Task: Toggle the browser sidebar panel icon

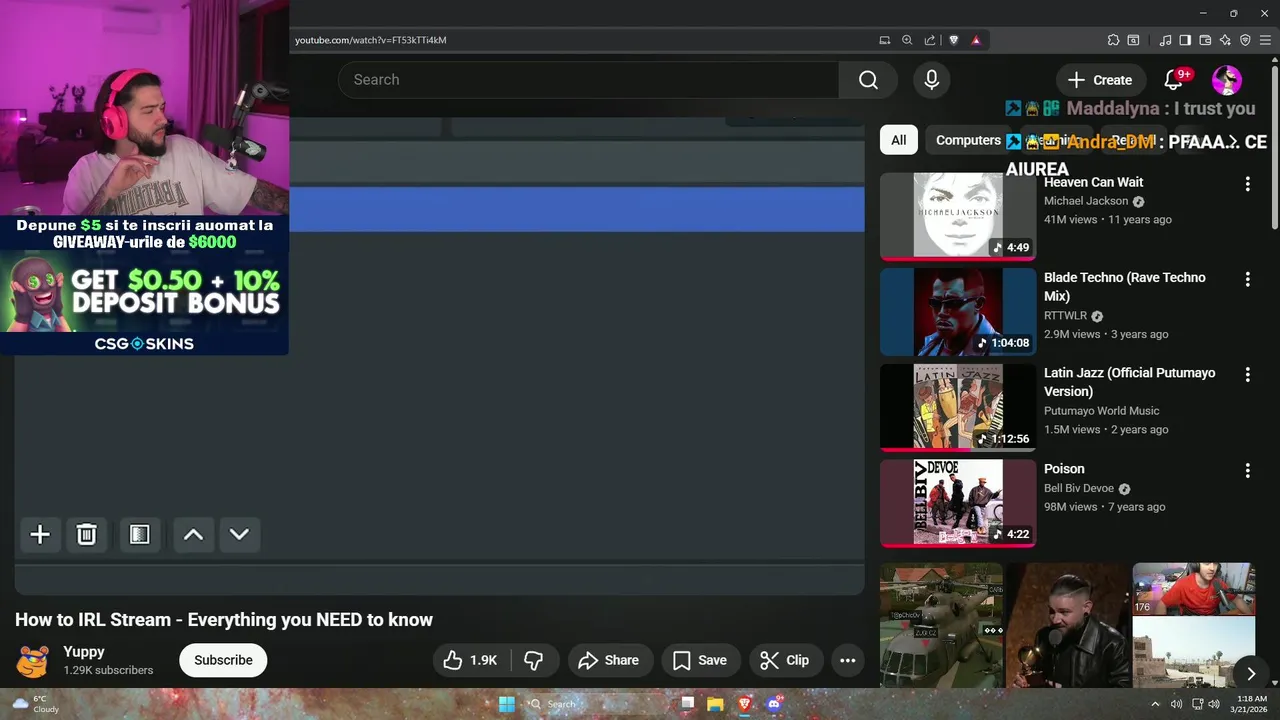Action: [1185, 40]
